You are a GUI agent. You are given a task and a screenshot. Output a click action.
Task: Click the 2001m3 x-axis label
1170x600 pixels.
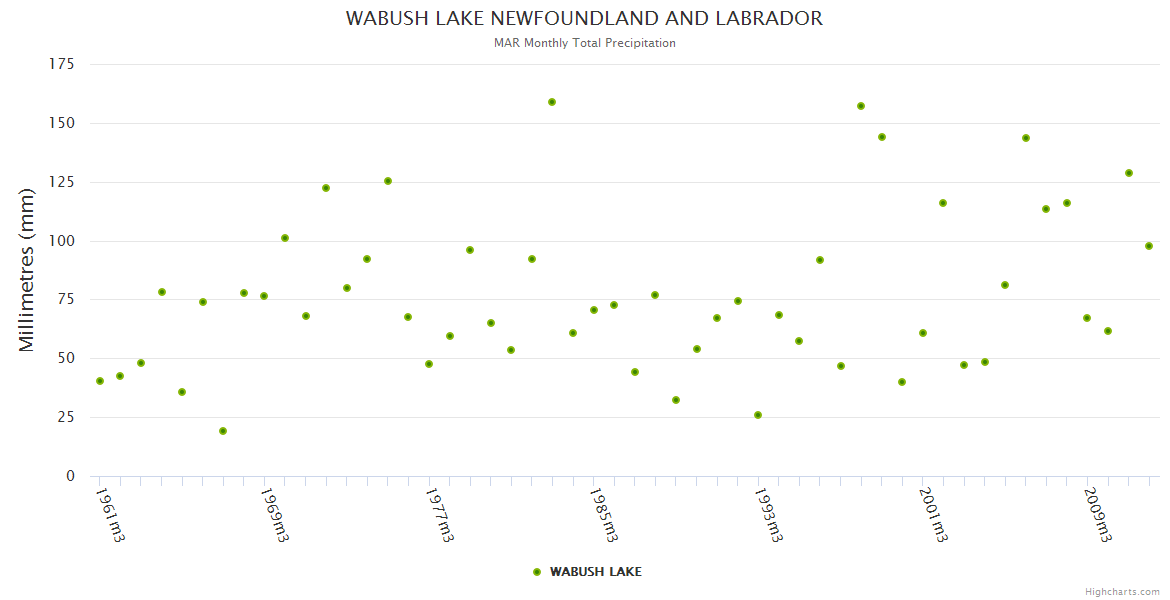tap(932, 514)
